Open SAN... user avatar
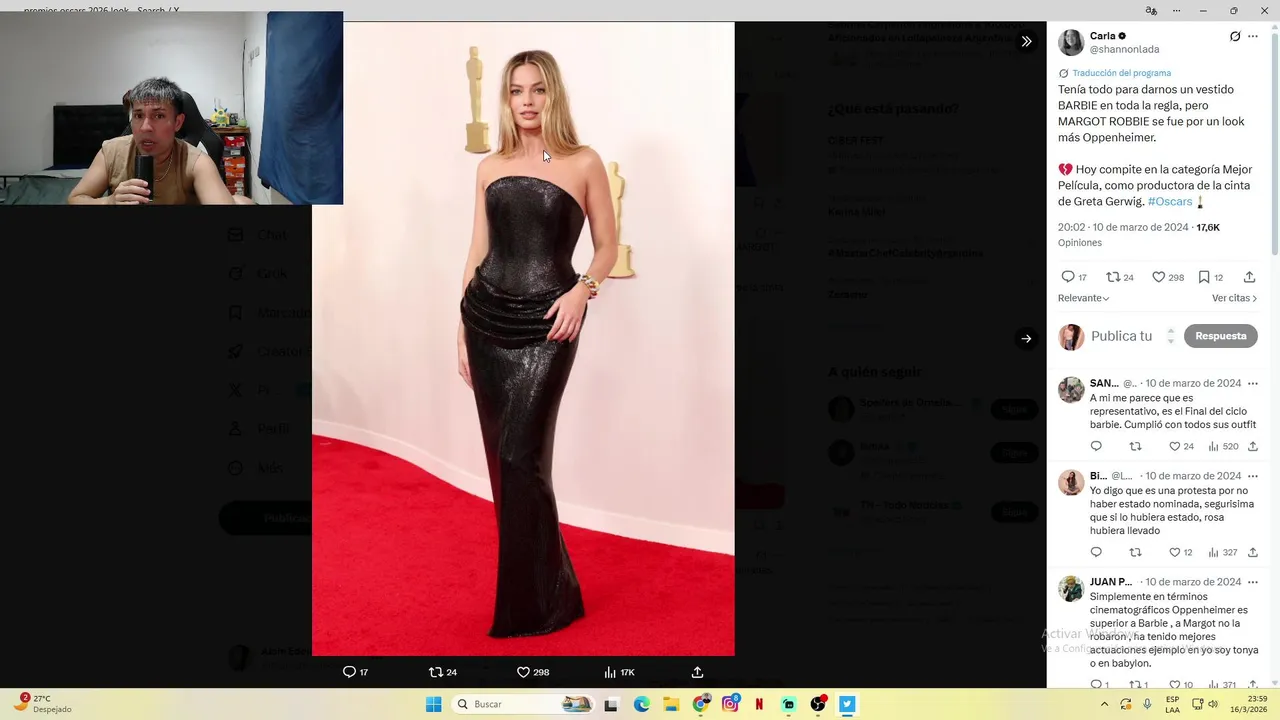 point(1071,390)
